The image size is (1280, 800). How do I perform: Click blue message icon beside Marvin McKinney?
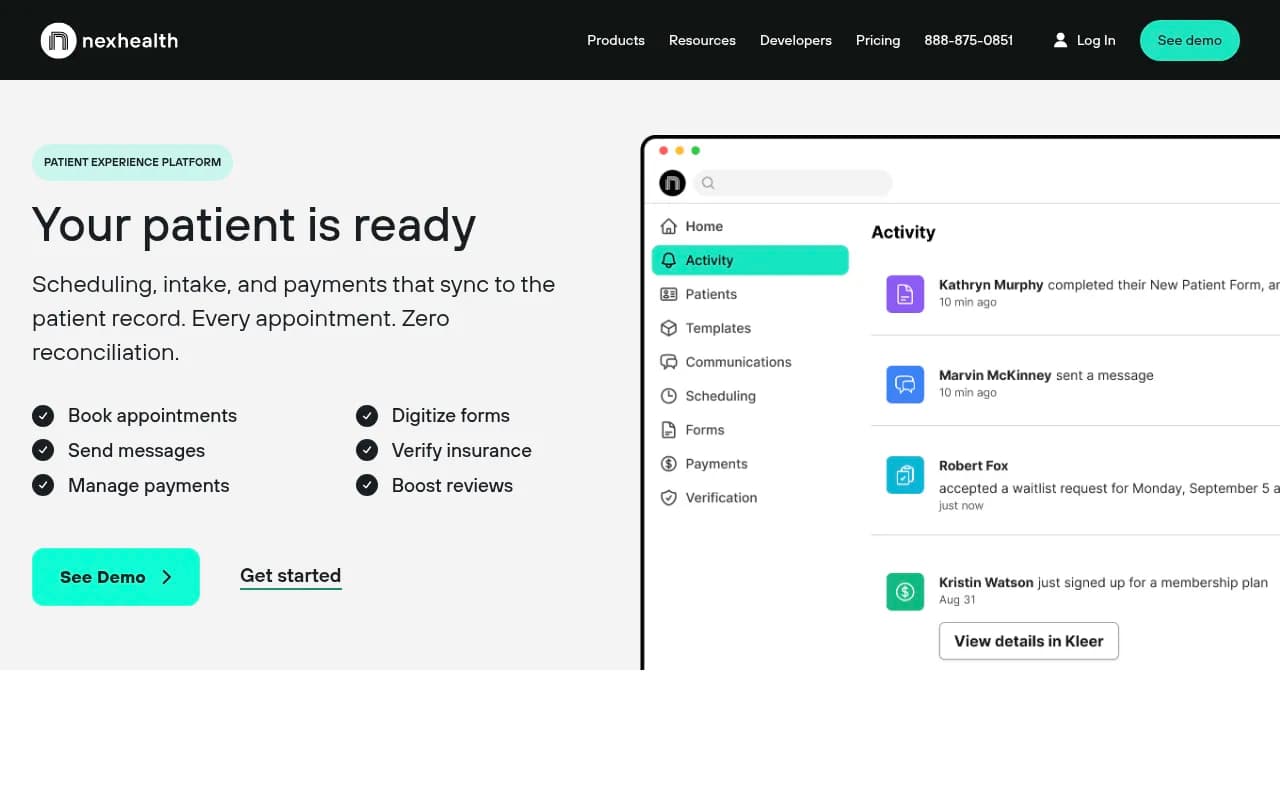click(x=905, y=384)
